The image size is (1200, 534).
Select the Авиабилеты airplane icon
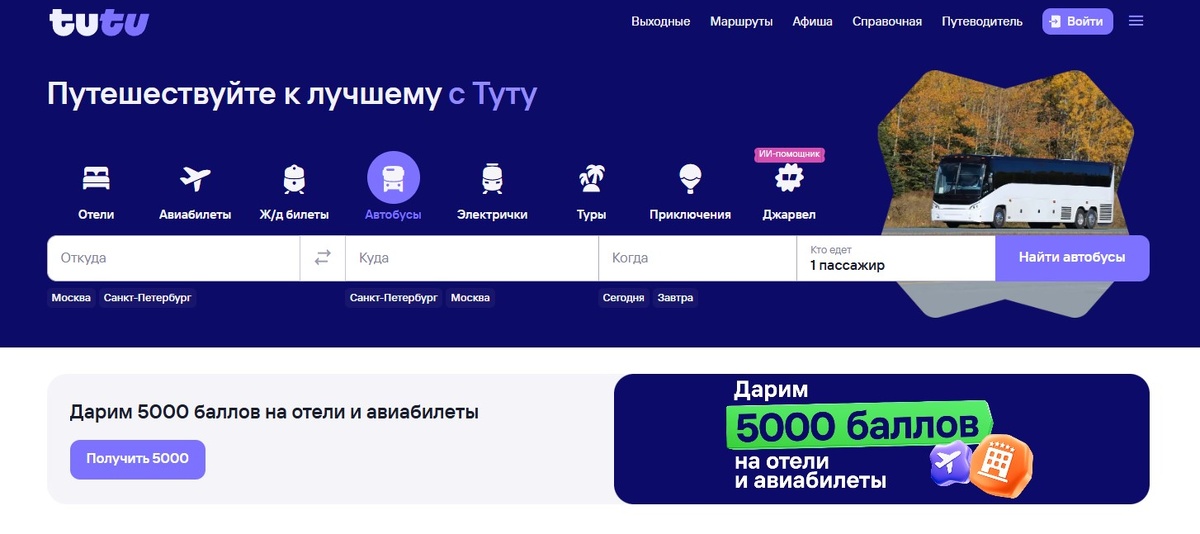coord(195,178)
